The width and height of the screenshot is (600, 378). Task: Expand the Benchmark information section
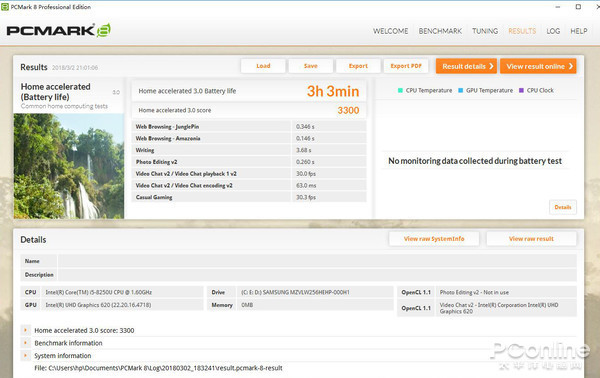26,342
